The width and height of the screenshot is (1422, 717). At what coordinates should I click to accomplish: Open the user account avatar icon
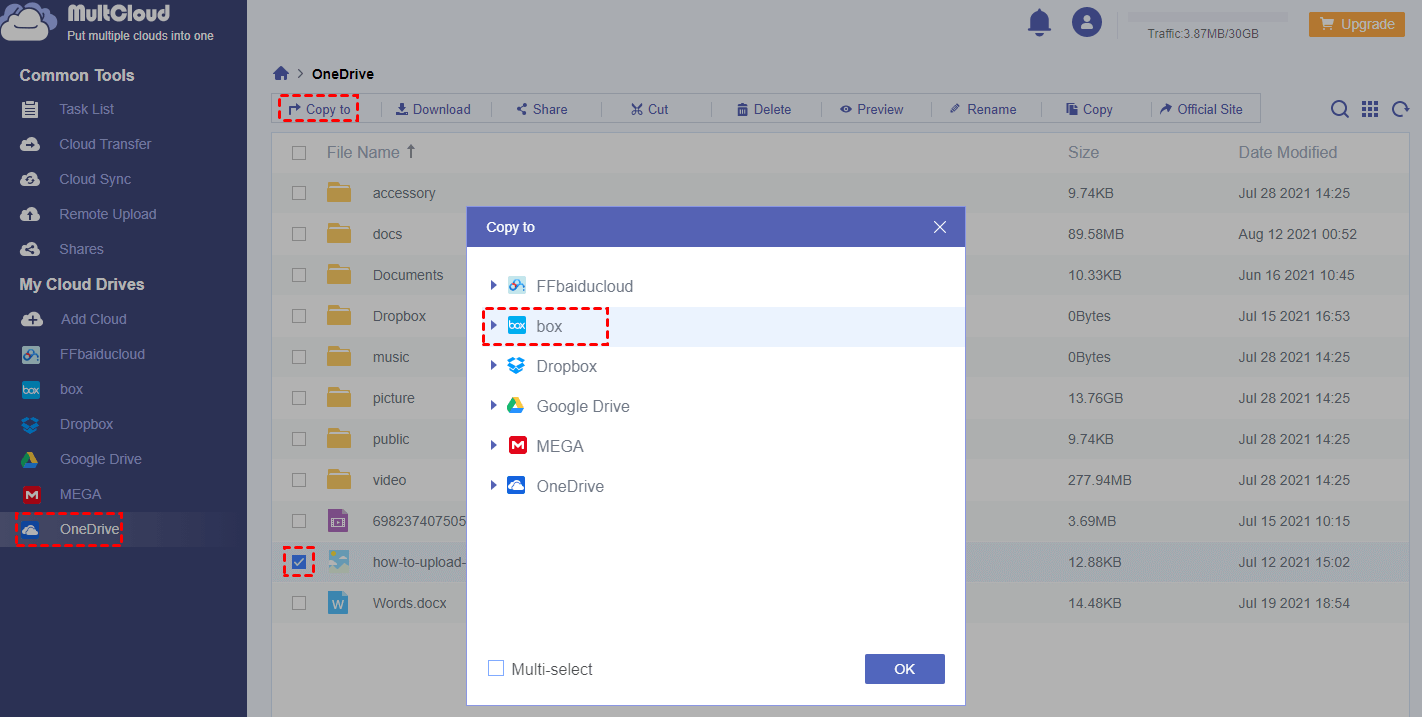1086,22
